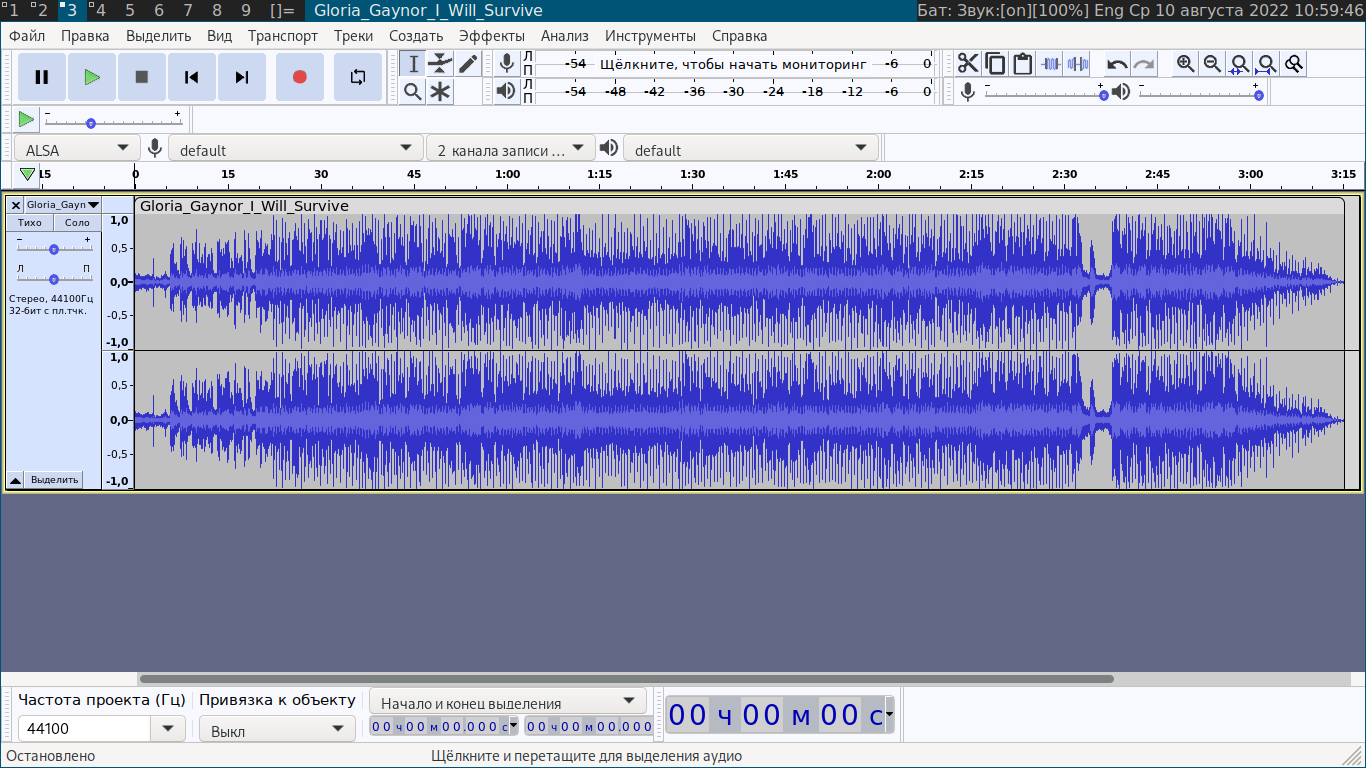Redo the last undone action
This screenshot has width=1366, height=768.
pos(1144,64)
